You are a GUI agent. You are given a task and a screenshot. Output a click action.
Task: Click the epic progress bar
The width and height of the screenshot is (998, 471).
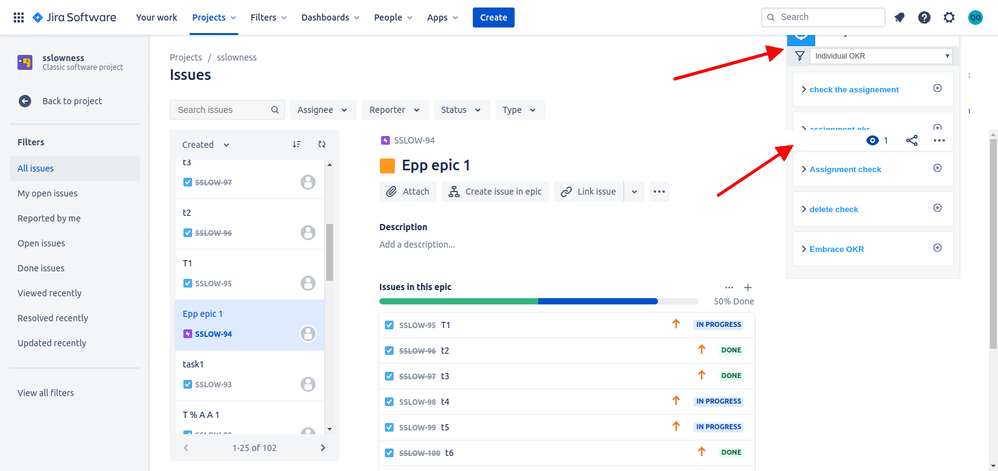click(x=538, y=301)
